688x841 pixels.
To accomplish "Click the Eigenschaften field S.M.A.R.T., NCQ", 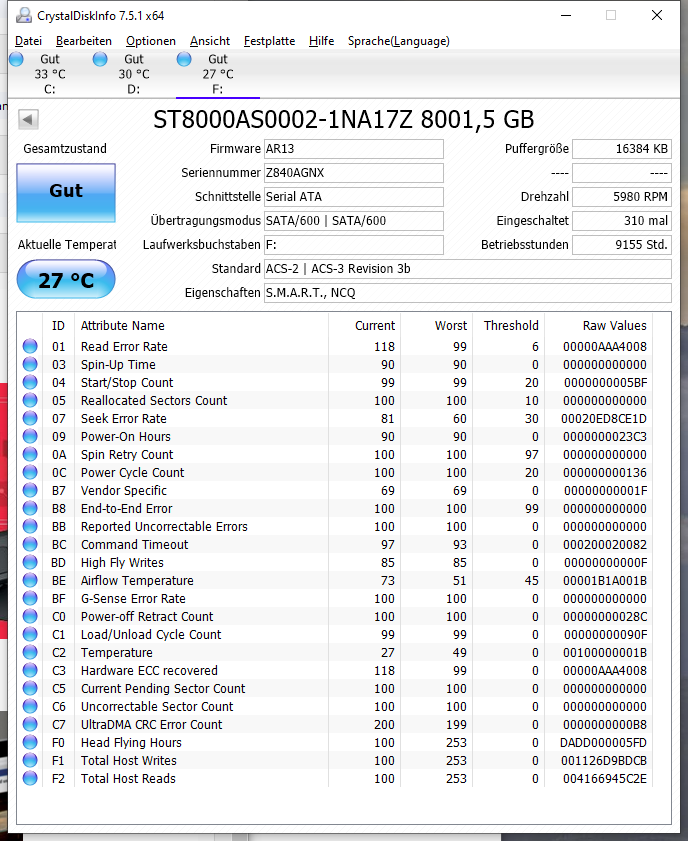I will click(x=468, y=293).
